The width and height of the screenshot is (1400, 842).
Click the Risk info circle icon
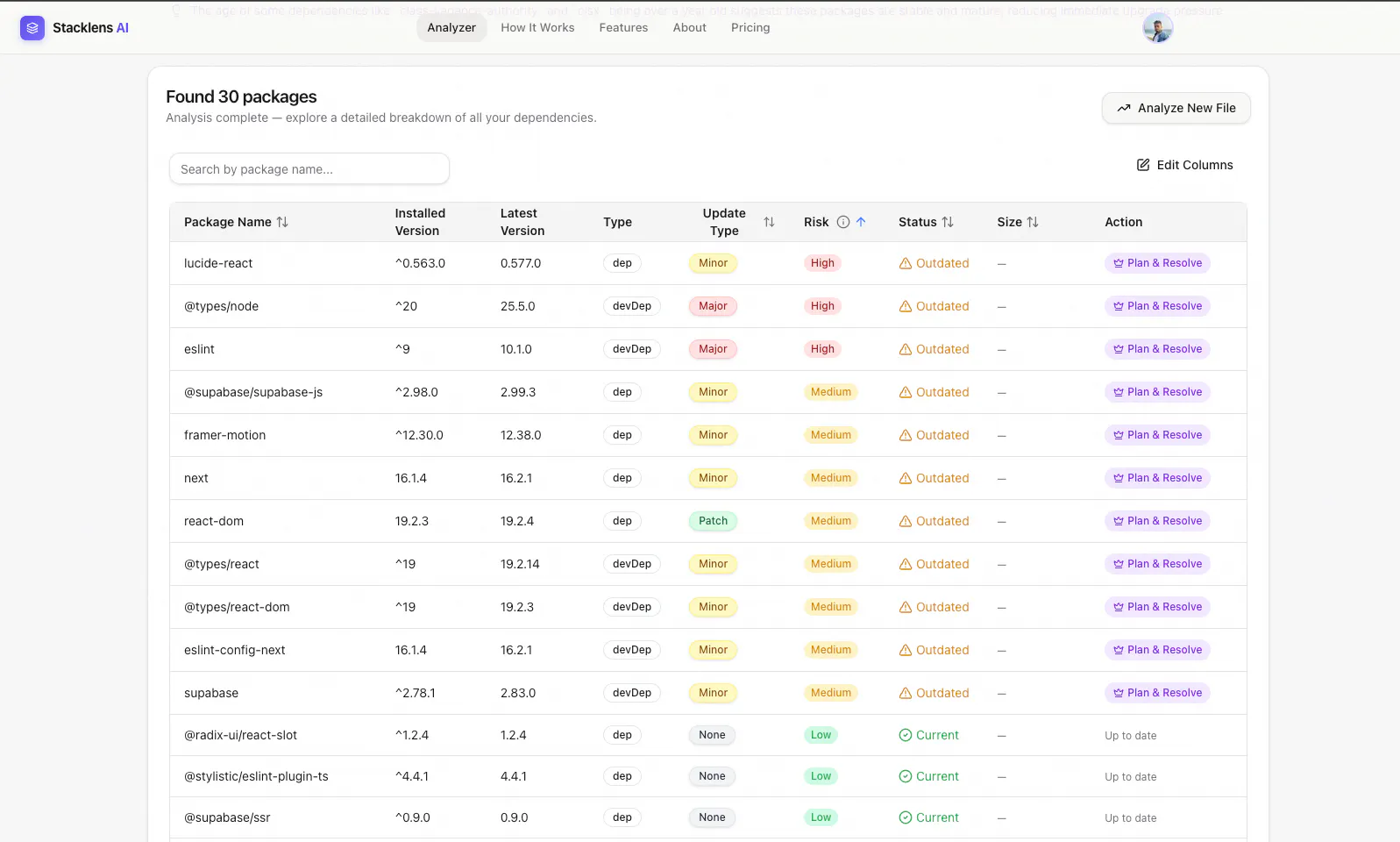pos(843,222)
